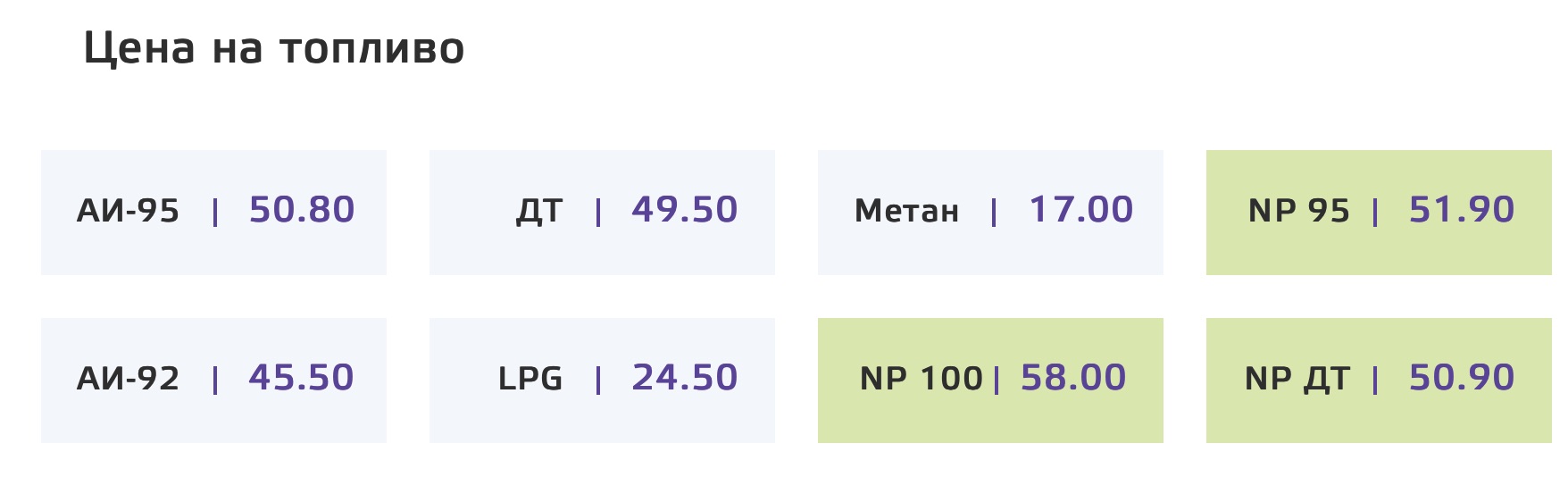Select the 45.50 price value
The image size is (1568, 477).
coord(302,378)
